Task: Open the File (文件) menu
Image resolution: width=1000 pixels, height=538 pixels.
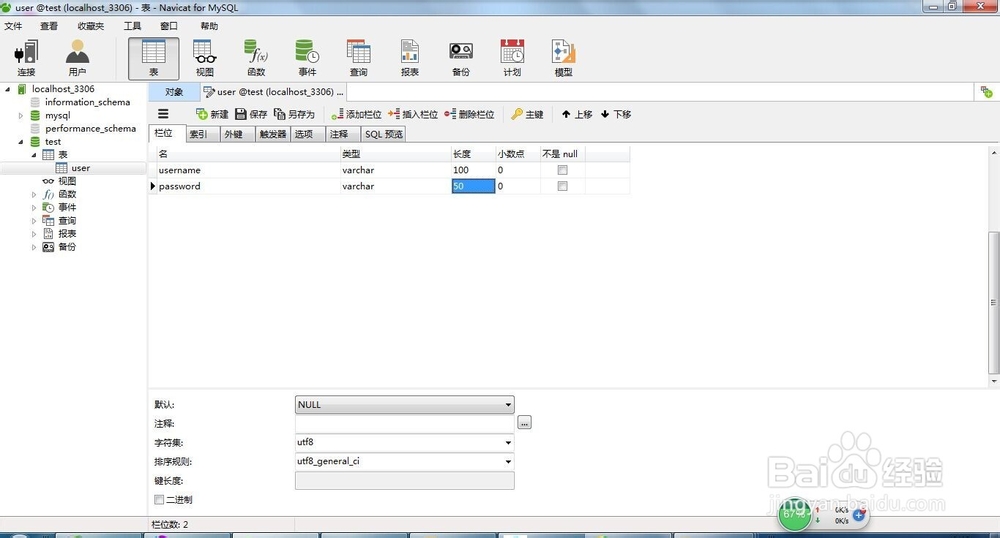Action: click(x=13, y=26)
